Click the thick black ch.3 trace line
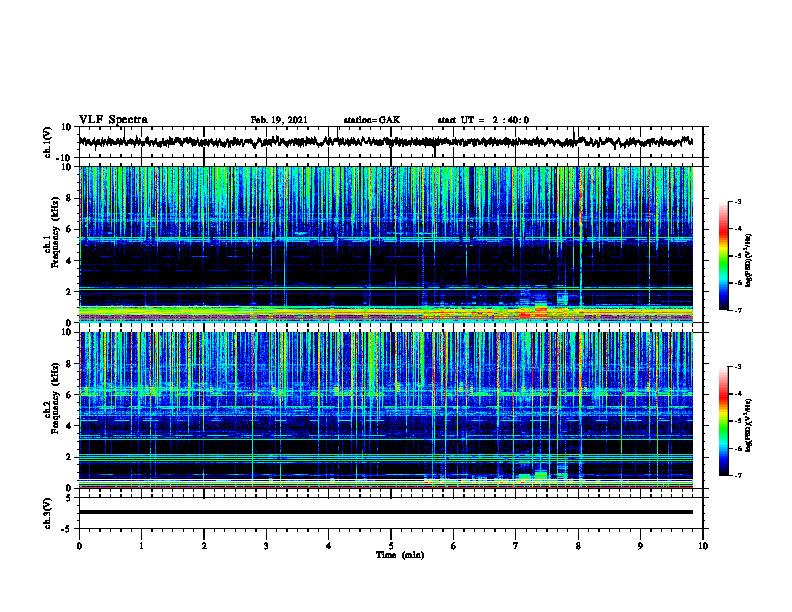The width and height of the screenshot is (792, 612). (x=385, y=512)
